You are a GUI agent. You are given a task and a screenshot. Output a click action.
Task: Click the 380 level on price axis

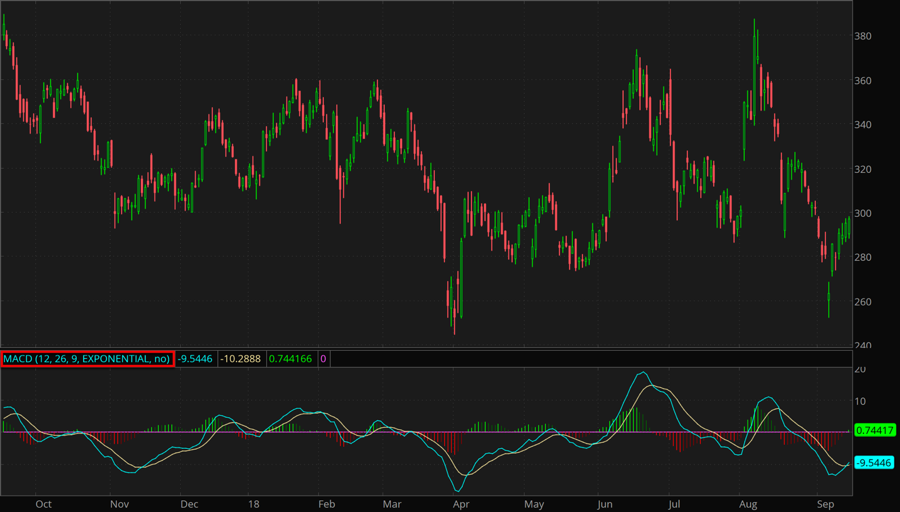[x=864, y=37]
